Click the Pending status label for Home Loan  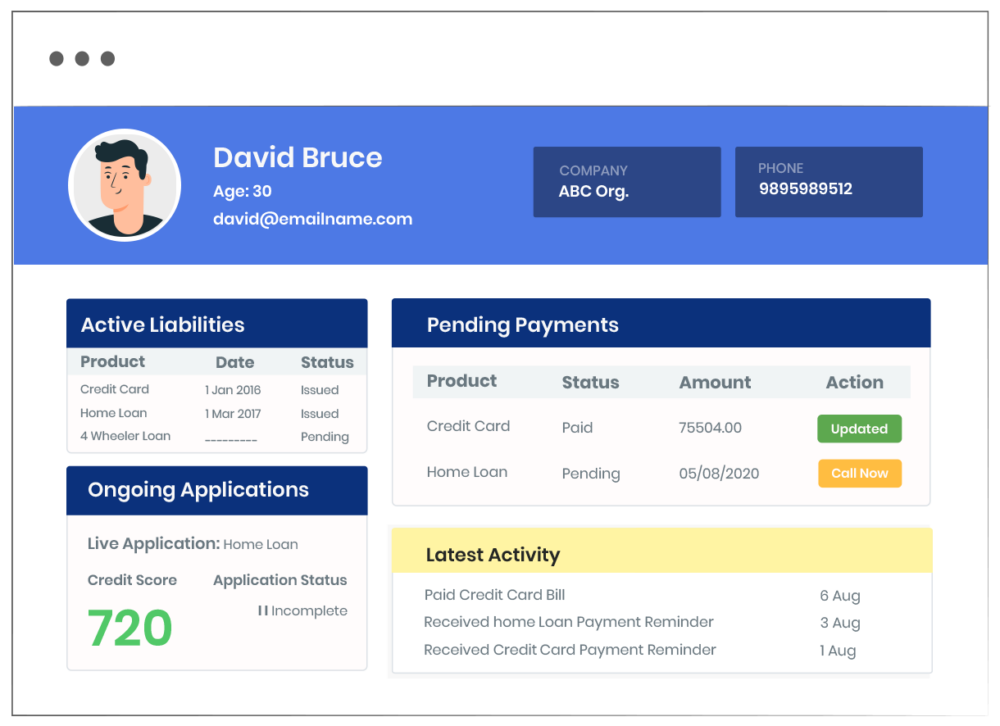(x=590, y=473)
